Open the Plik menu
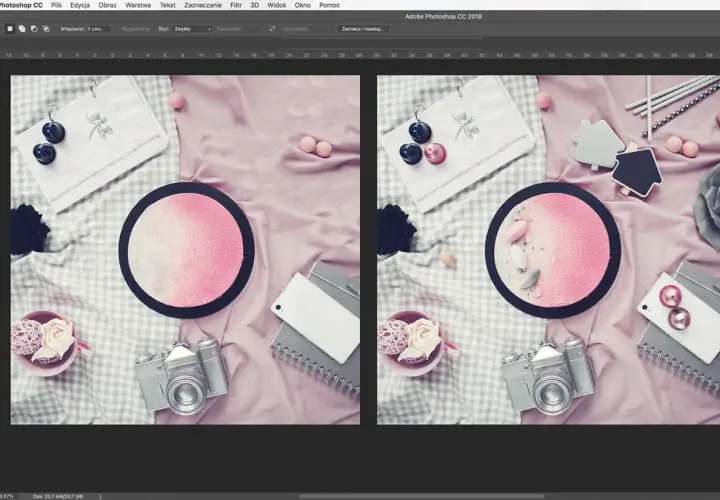The image size is (720, 500). 56,5
